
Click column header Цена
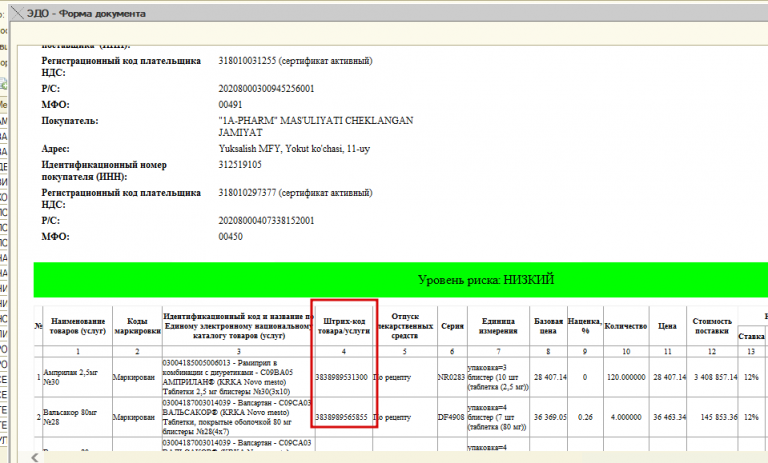point(667,326)
